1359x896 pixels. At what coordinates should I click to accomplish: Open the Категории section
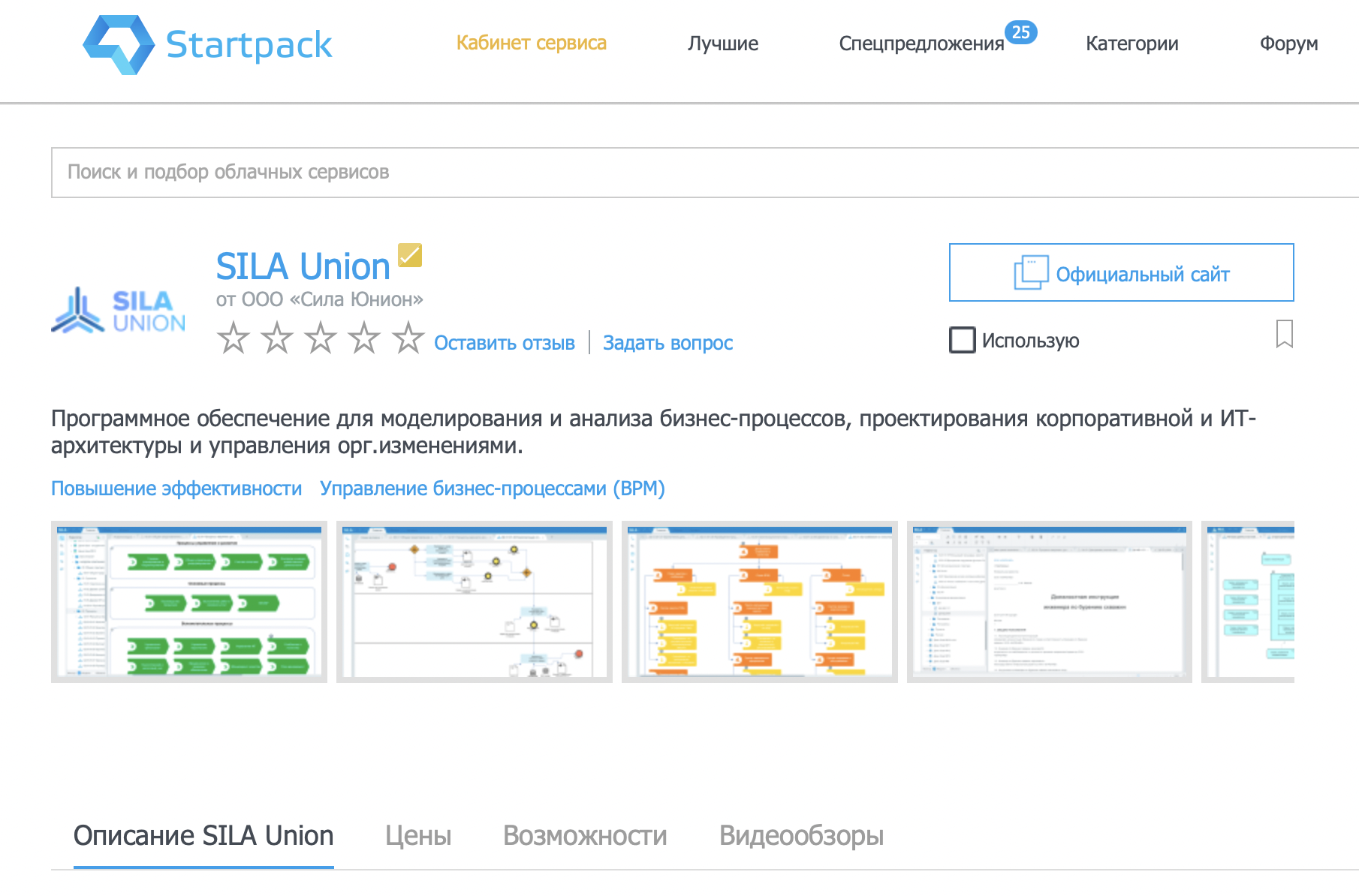coord(1131,43)
